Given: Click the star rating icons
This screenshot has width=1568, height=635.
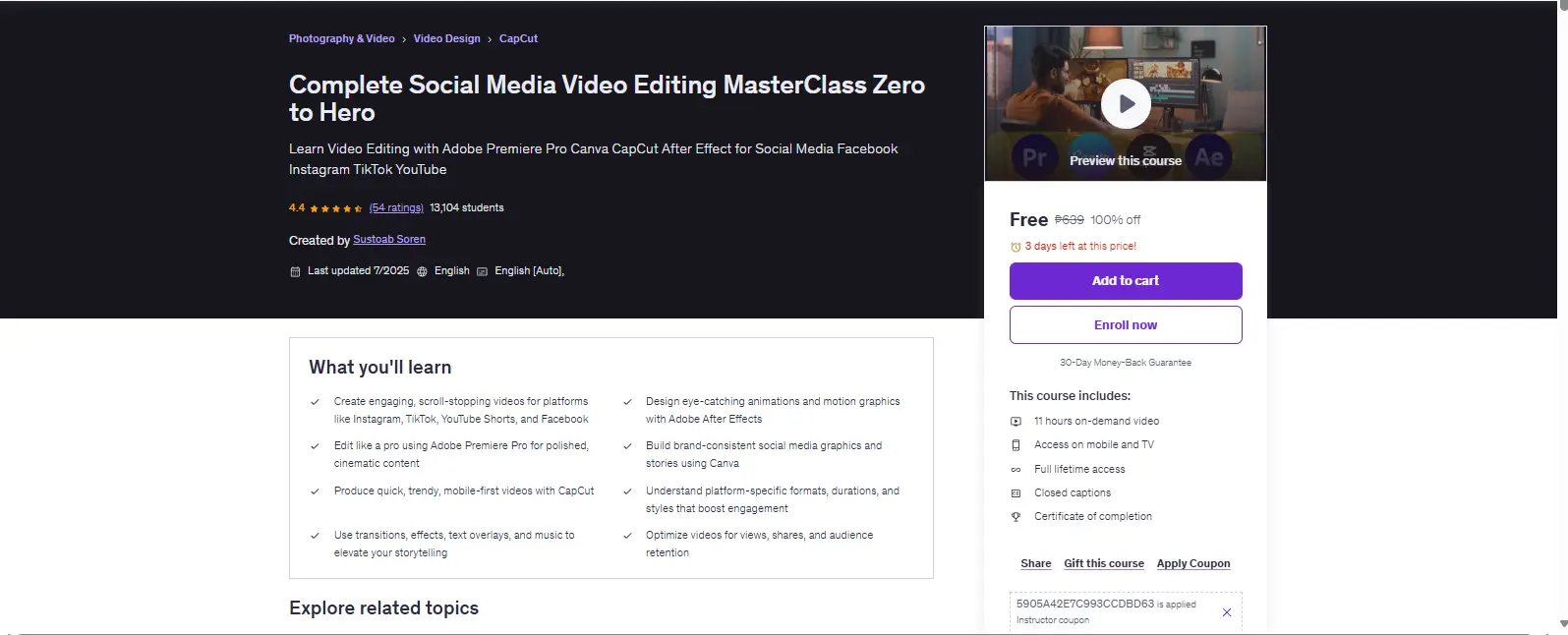Looking at the screenshot, I should point(335,208).
